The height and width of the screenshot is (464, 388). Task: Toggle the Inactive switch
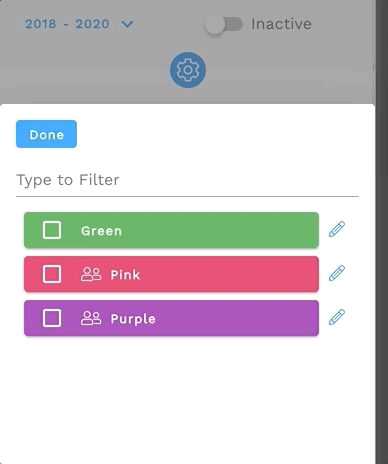[x=224, y=25]
